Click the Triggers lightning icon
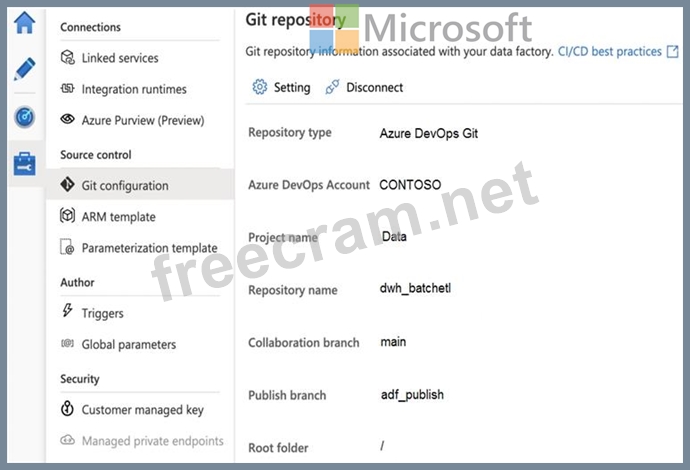Screen dimensions: 690x470 [68, 313]
